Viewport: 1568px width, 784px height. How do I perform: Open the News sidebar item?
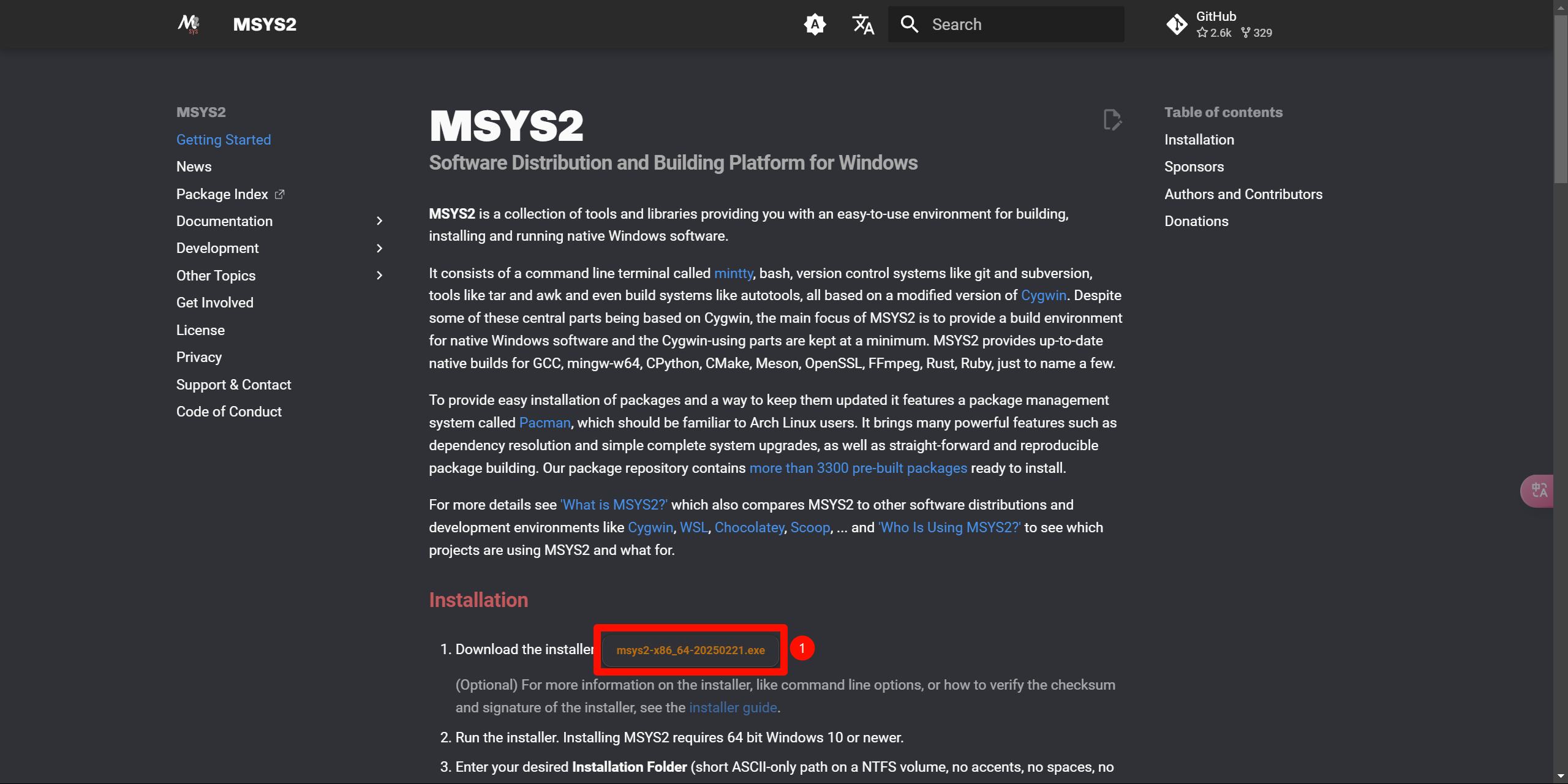point(194,167)
